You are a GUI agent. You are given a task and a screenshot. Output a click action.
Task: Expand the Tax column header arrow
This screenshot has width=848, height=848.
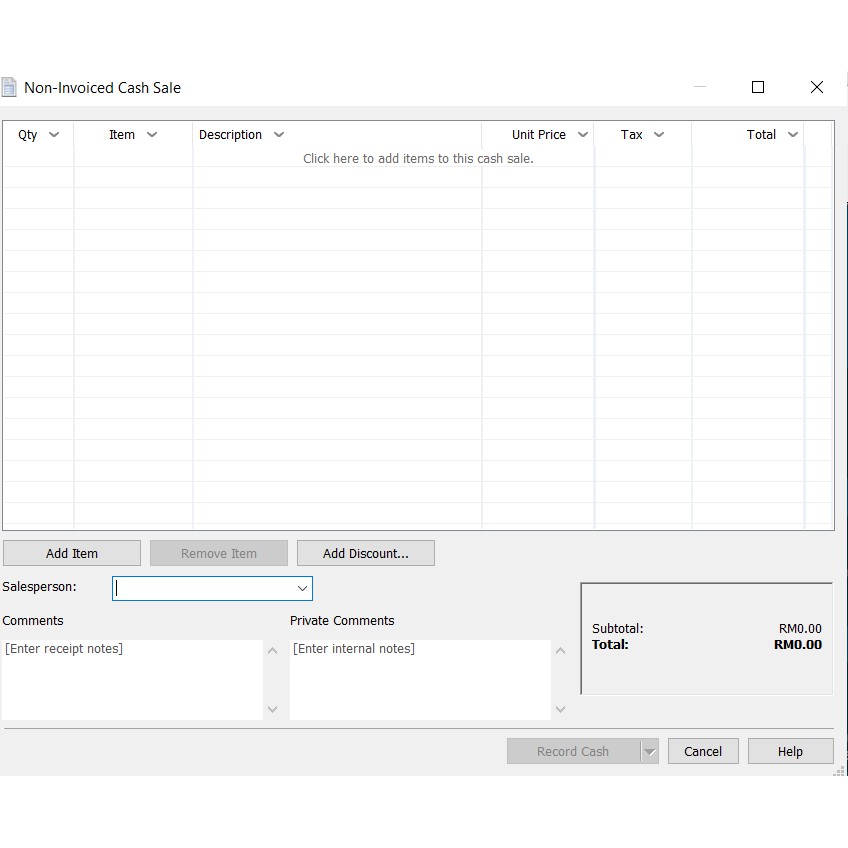[x=659, y=135]
